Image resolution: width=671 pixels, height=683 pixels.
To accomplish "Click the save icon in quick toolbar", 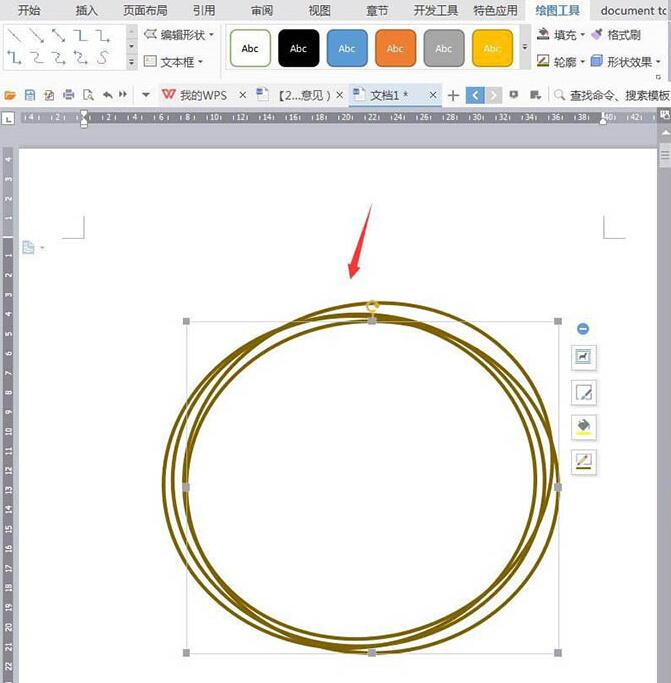I will (30, 96).
